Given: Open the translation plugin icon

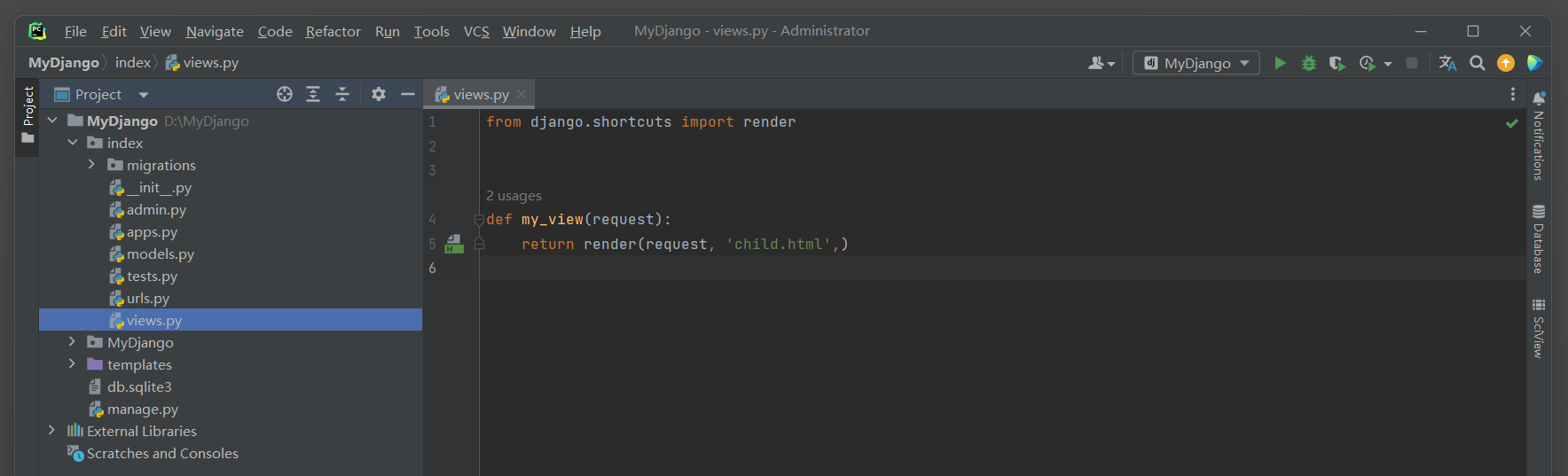Looking at the screenshot, I should tap(1447, 63).
